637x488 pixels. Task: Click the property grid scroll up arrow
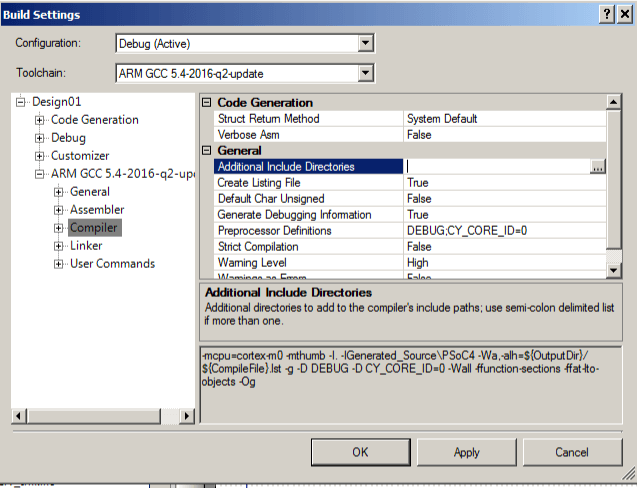click(613, 102)
